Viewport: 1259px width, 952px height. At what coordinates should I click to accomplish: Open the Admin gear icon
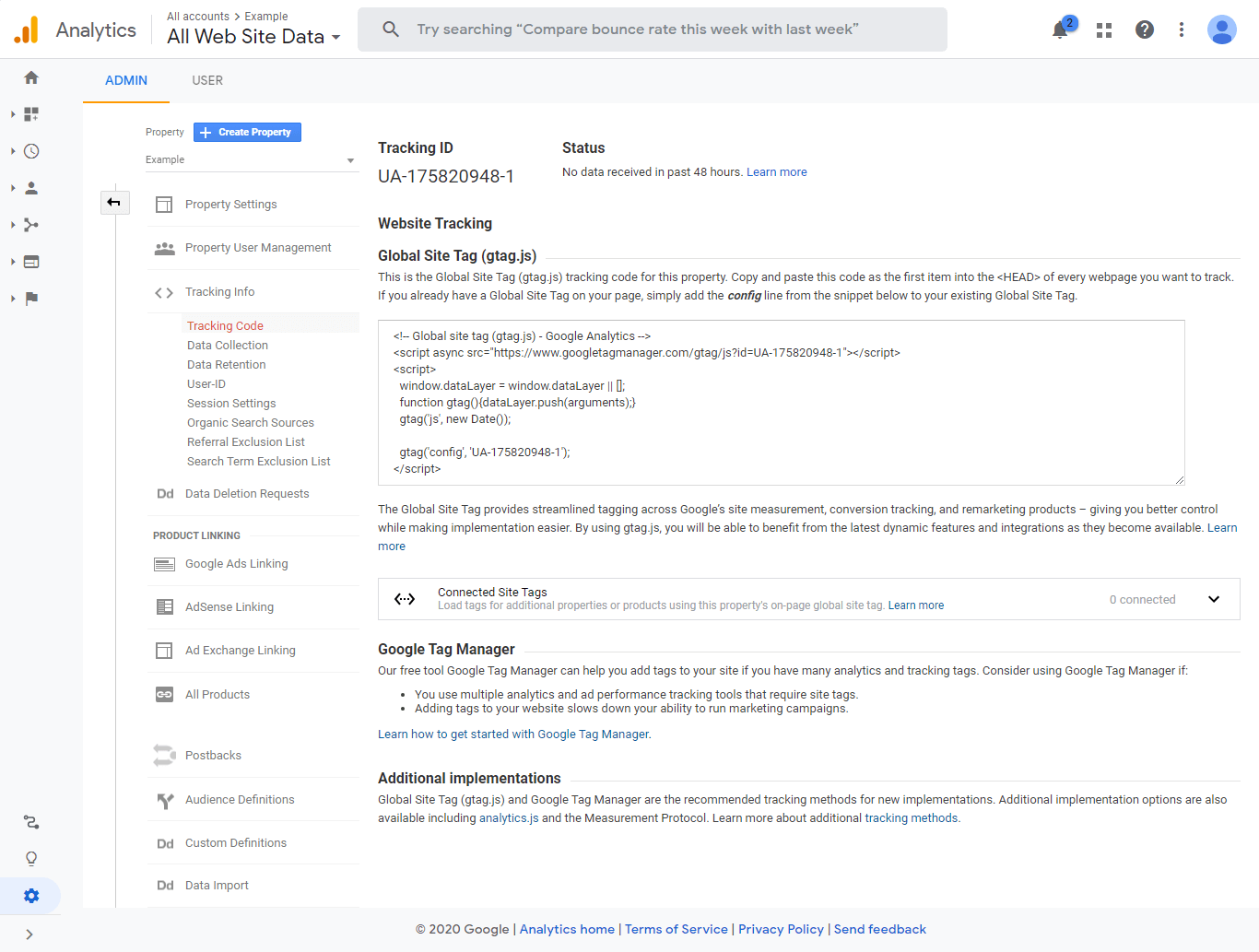[x=31, y=896]
